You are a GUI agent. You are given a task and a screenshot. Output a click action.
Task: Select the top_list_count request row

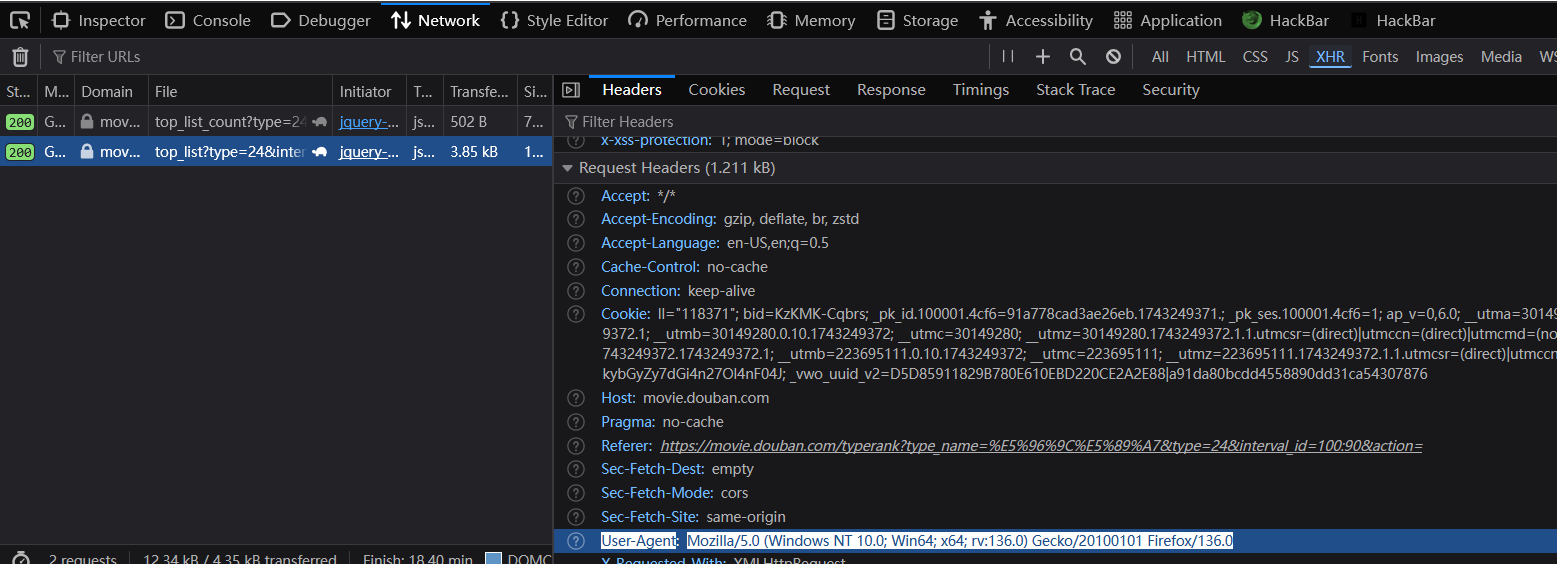click(x=230, y=122)
